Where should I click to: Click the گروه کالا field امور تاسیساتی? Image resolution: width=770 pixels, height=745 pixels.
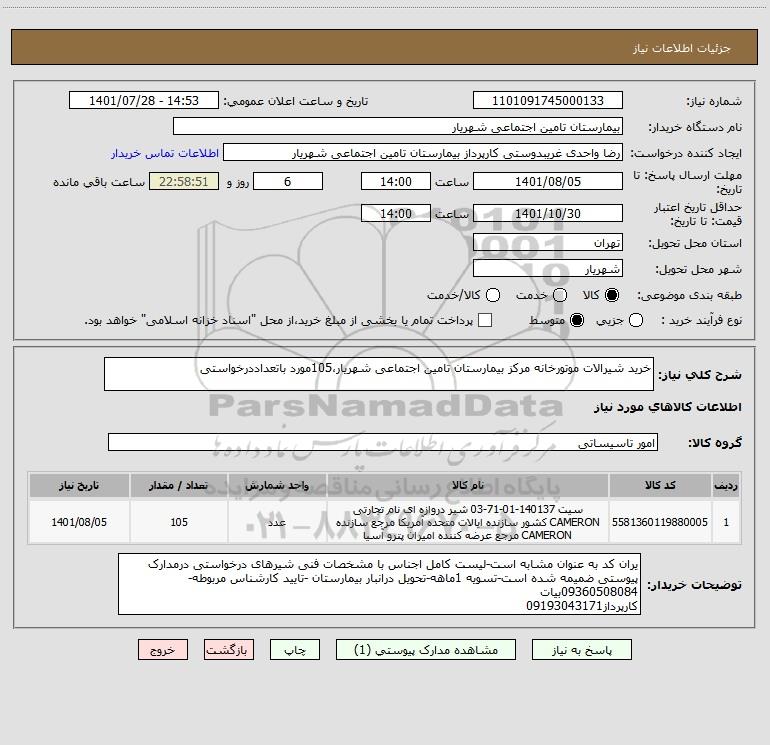tap(383, 442)
